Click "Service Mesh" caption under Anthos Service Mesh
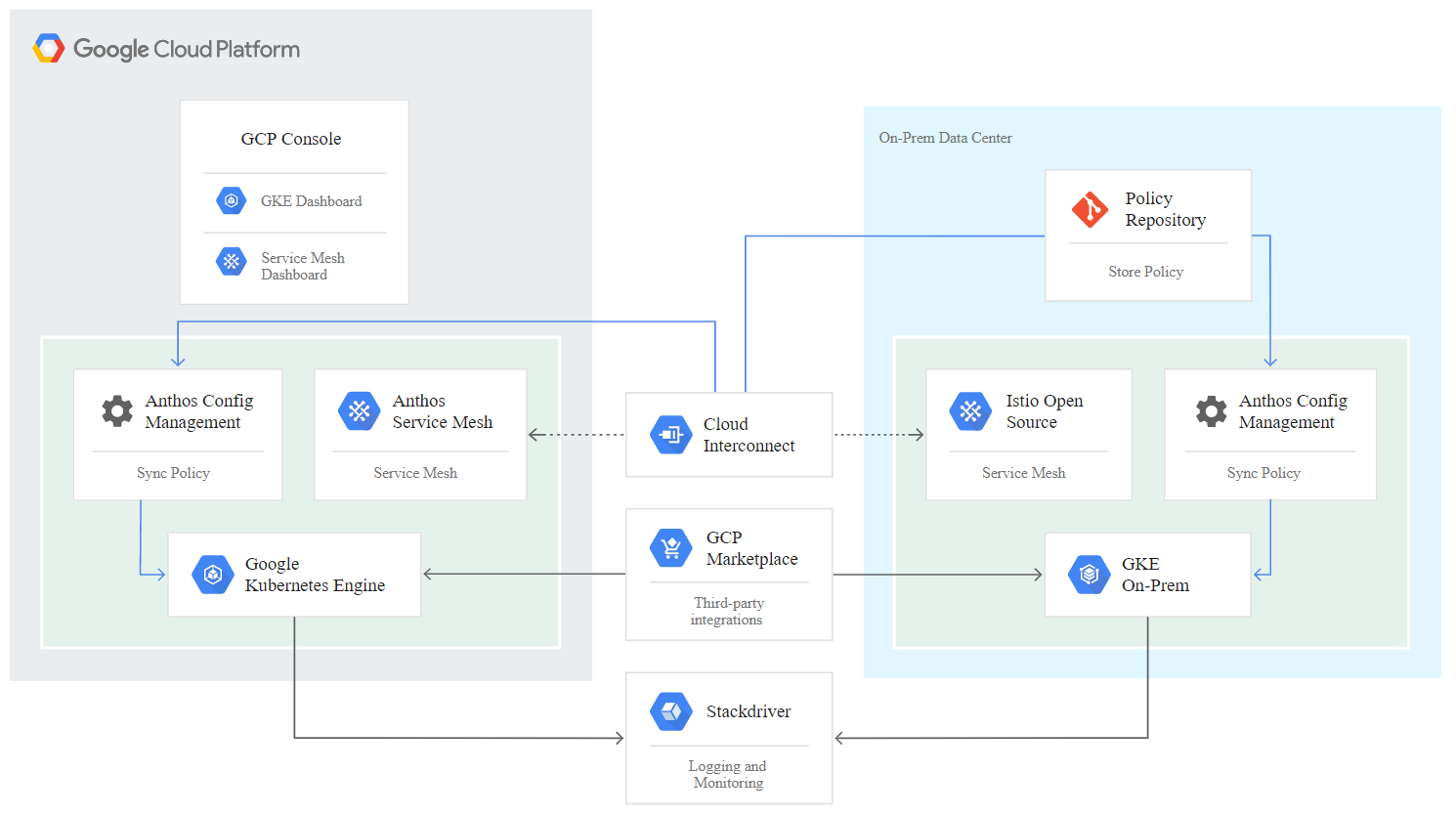1456x815 pixels. click(415, 473)
